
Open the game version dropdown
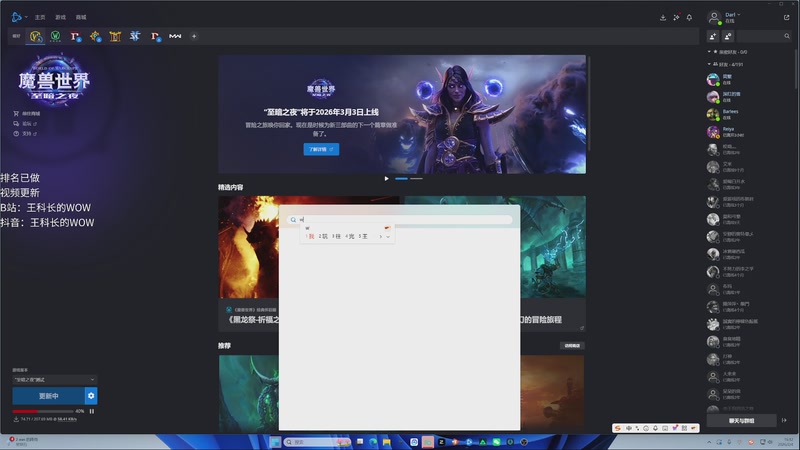click(x=54, y=380)
